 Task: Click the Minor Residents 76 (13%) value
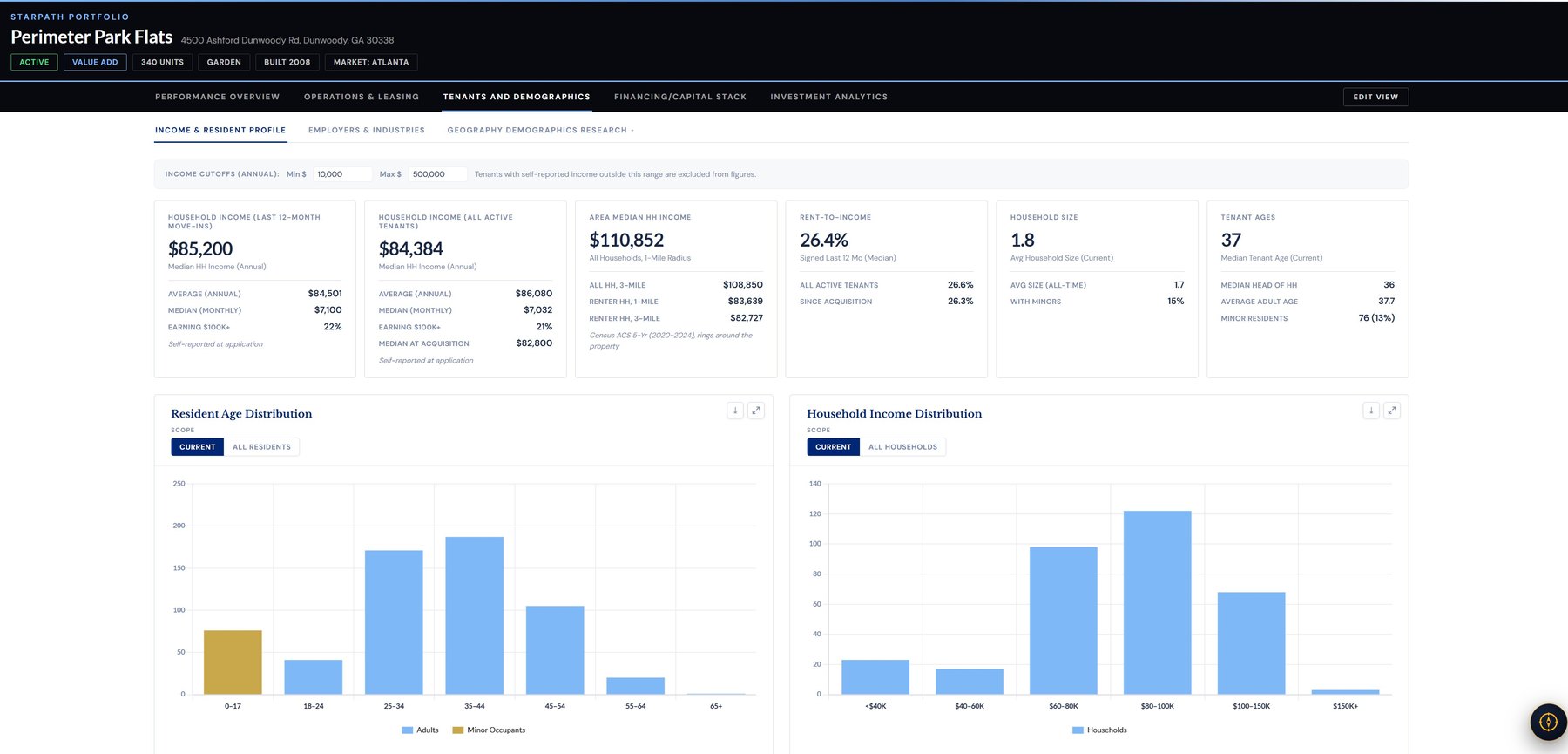[1376, 318]
